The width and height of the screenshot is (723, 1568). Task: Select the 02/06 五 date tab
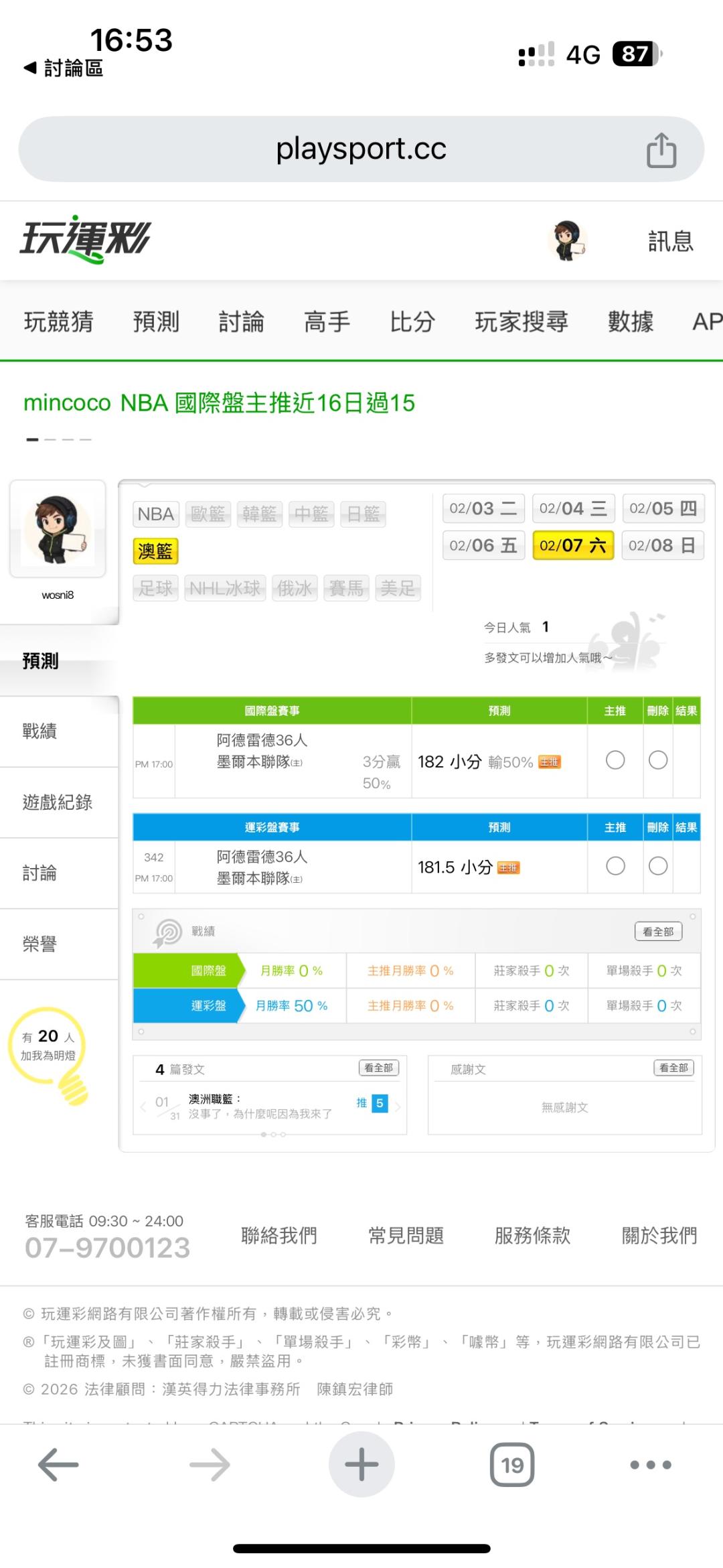pyautogui.click(x=483, y=545)
